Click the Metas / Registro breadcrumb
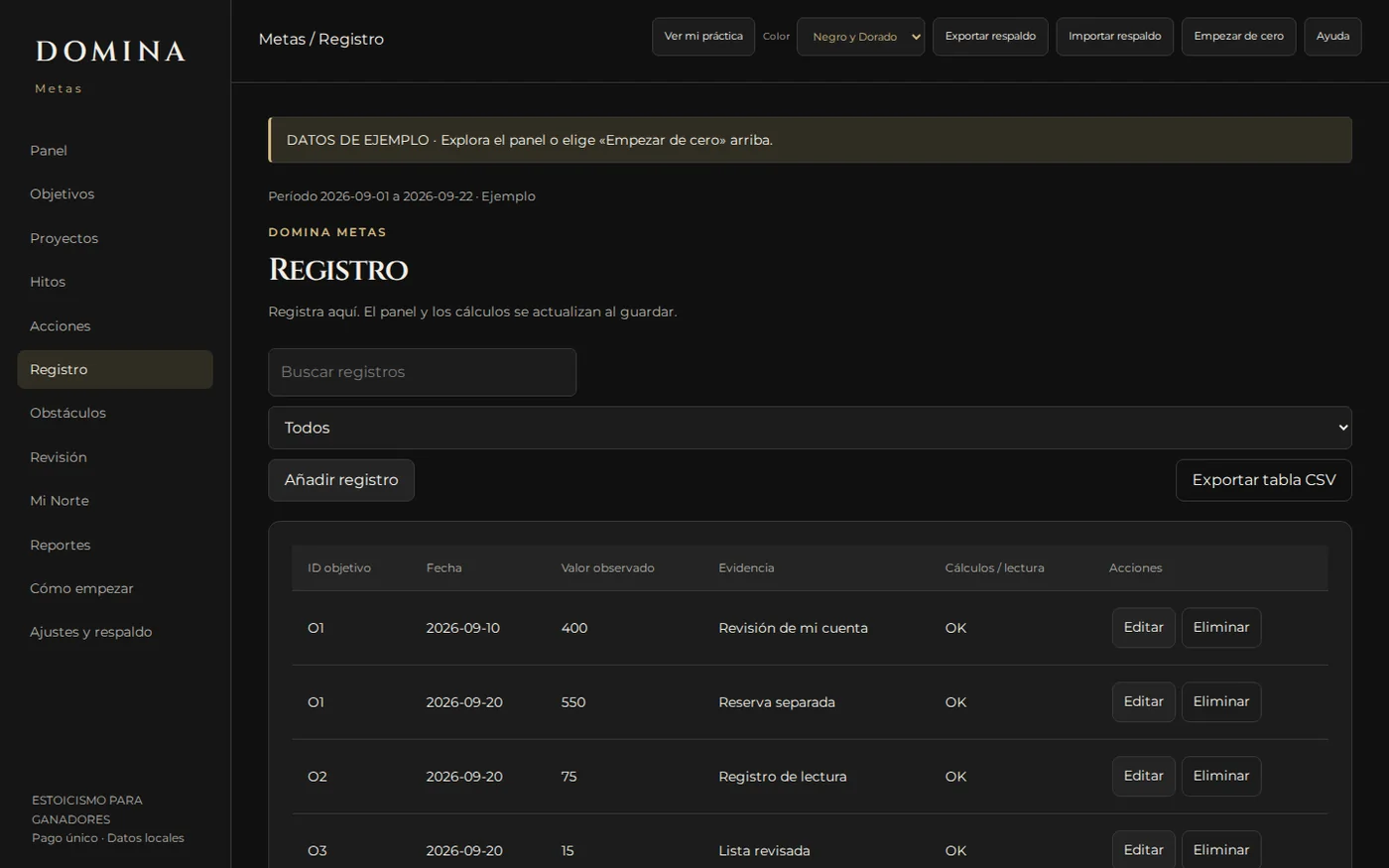The height and width of the screenshot is (868, 1389). pos(321,40)
